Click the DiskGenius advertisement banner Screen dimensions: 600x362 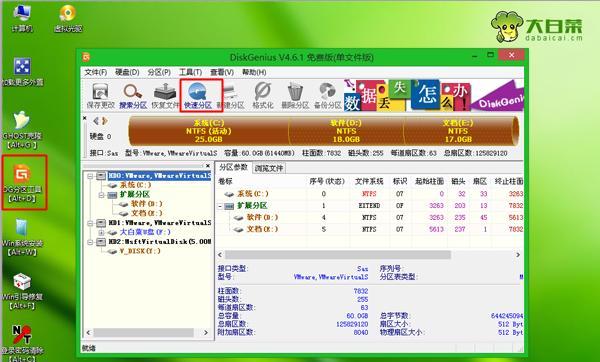(434, 95)
